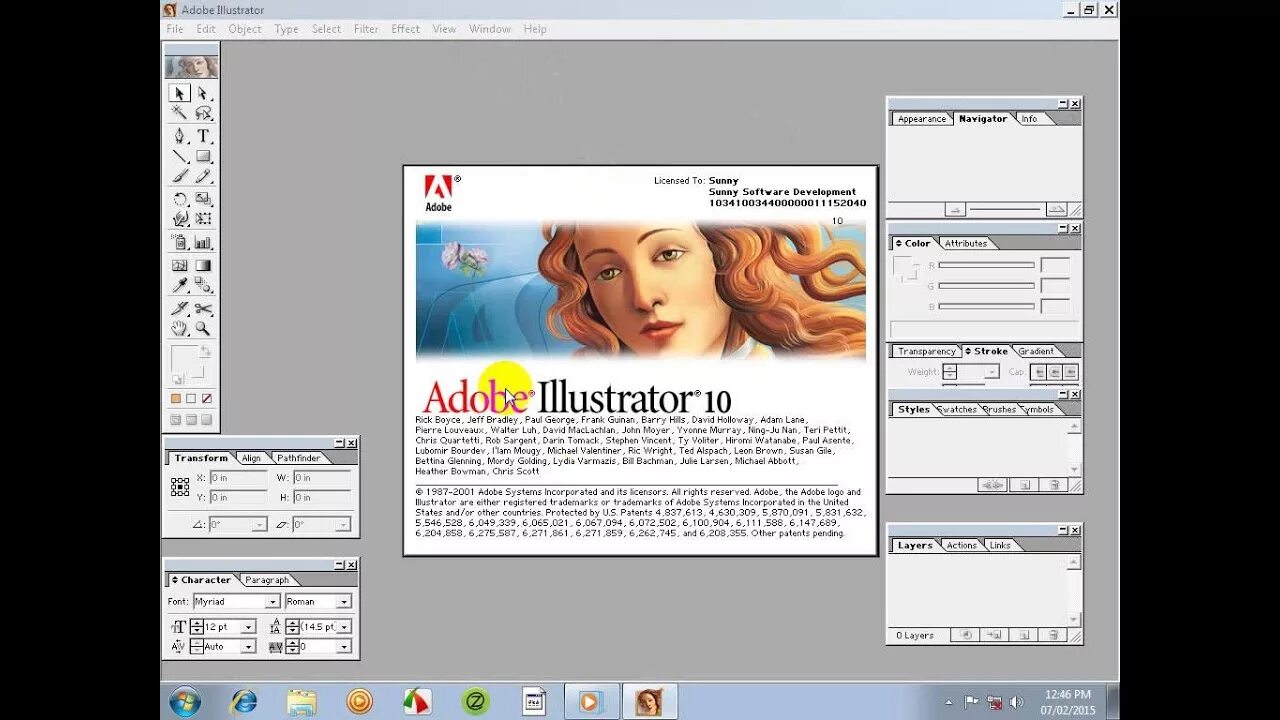Click the swap fill and stroke arrow

[206, 352]
